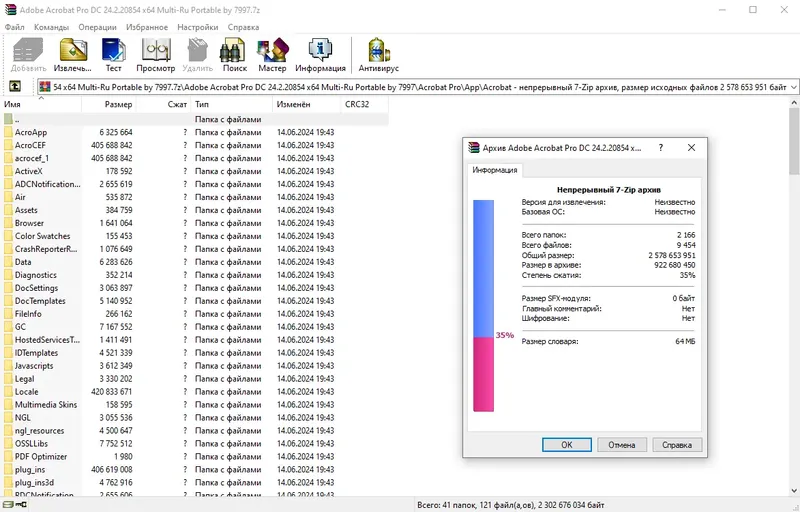
Task: Select the parent ".." folder icon
Action: (8, 119)
